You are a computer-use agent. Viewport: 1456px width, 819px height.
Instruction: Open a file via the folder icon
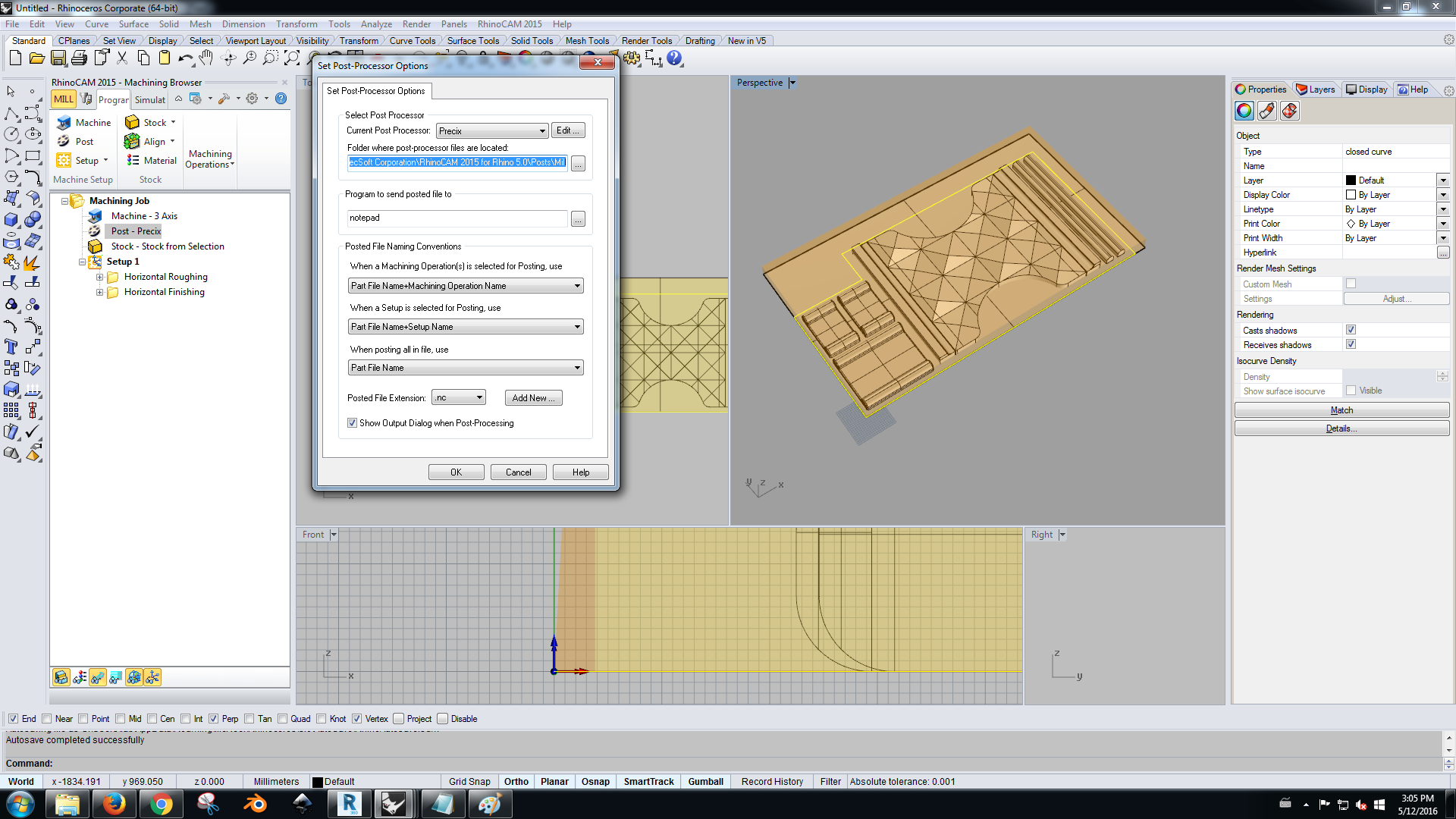[36, 58]
